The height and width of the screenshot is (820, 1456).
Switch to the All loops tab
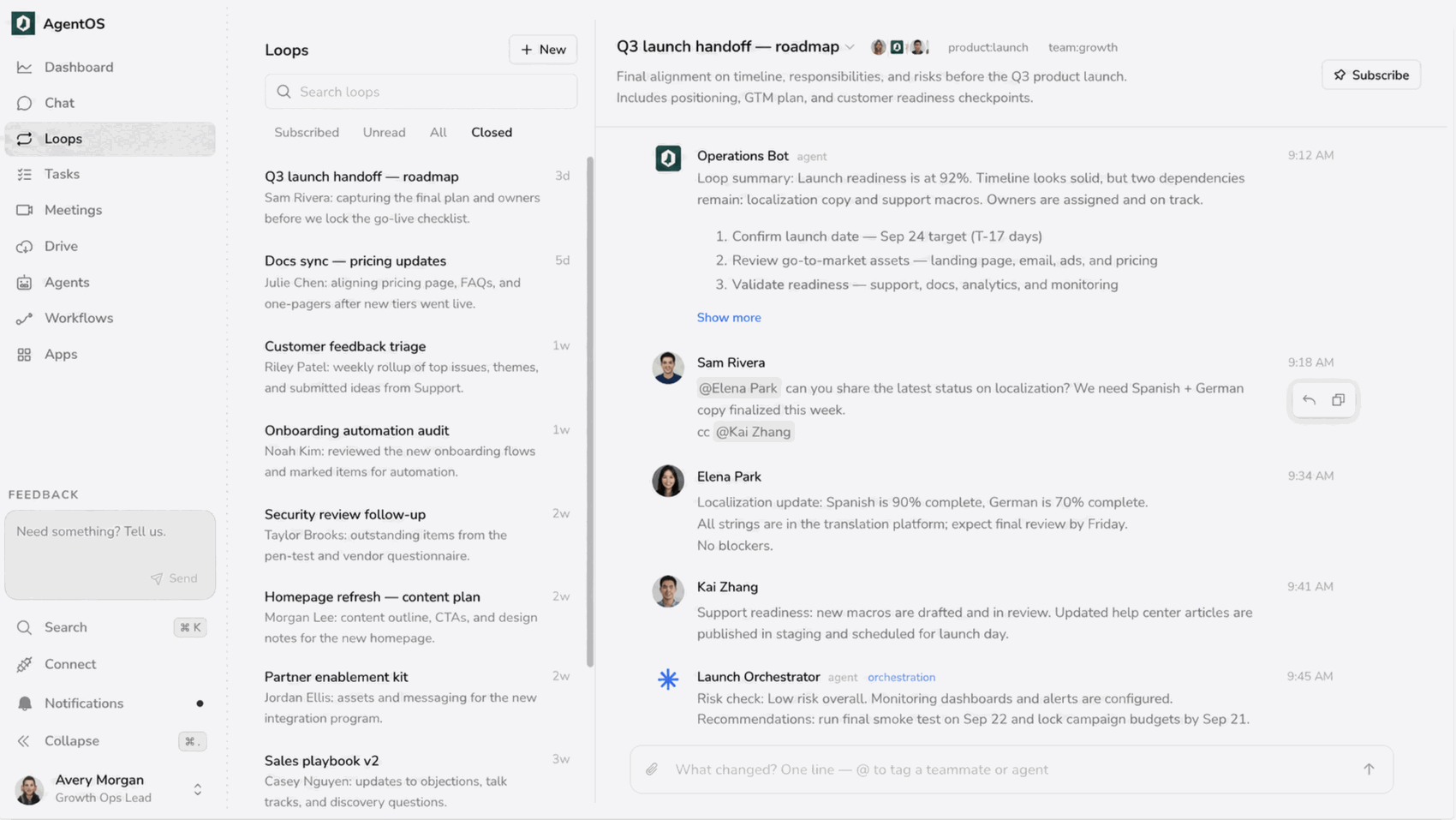(438, 132)
